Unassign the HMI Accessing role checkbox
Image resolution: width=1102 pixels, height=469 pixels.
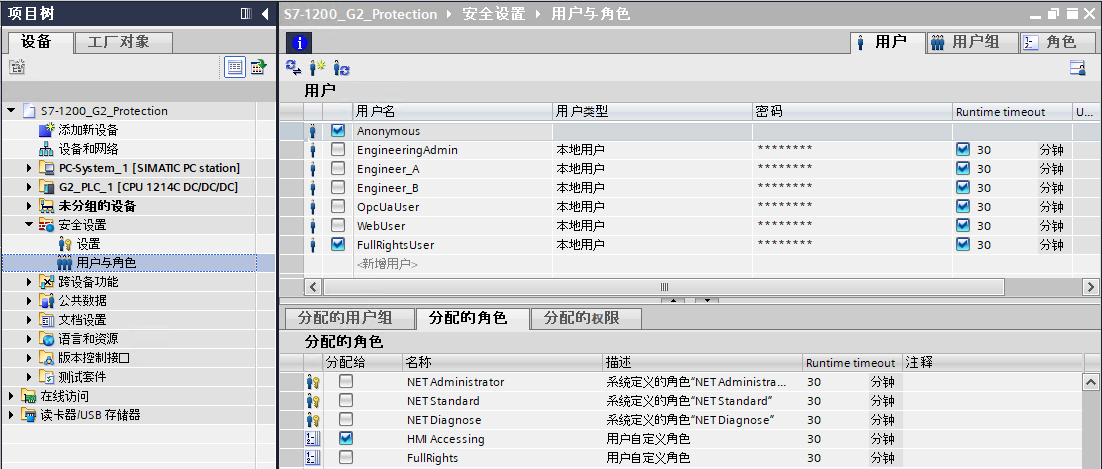[x=346, y=438]
